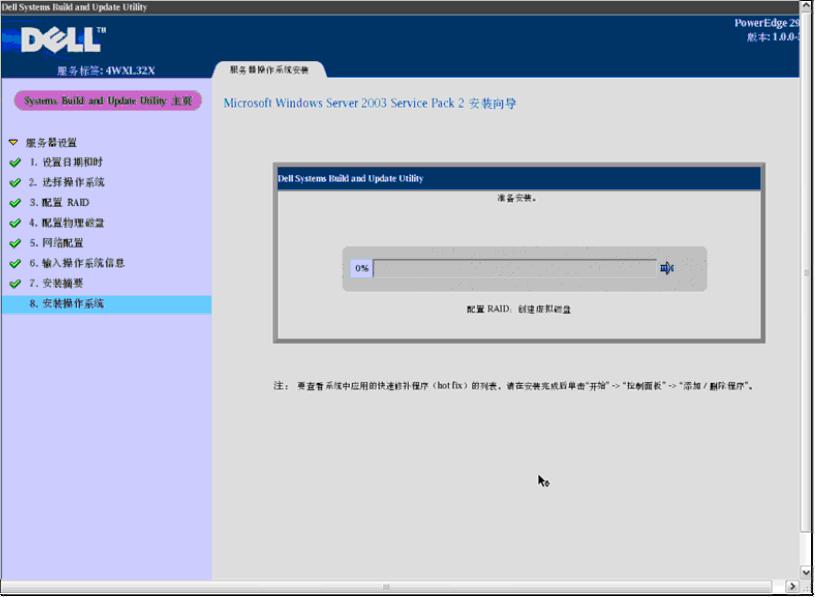Image resolution: width=815 pixels, height=597 pixels.
Task: Click the checkmark icon for 配置 RAID
Action: coord(14,203)
